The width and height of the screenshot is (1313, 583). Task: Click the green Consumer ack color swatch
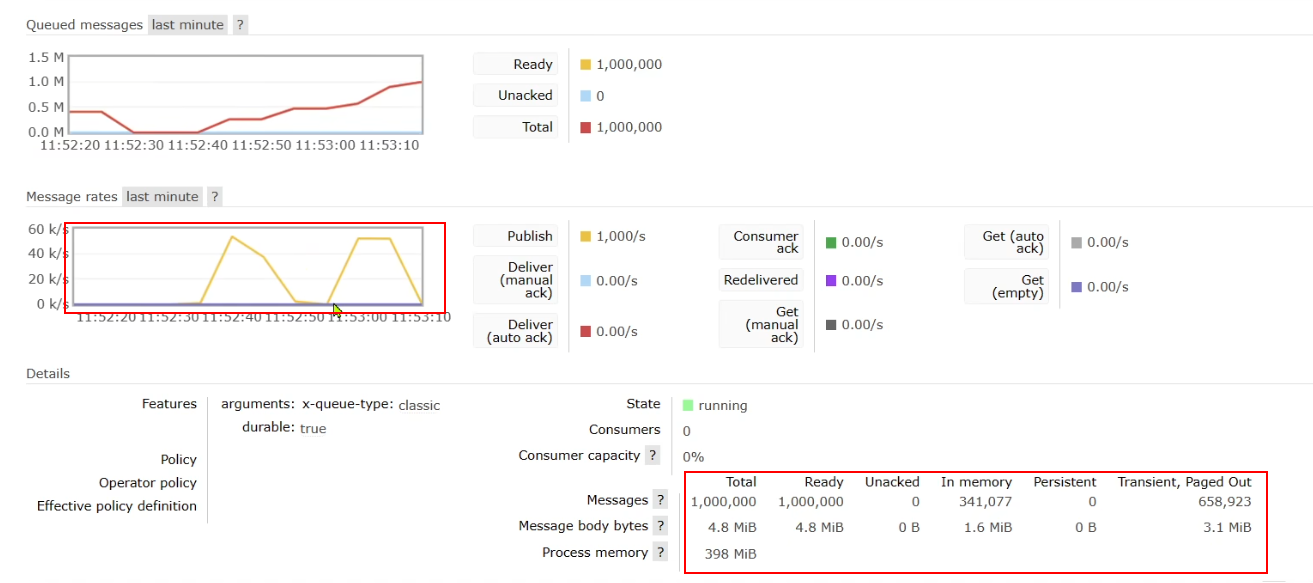point(831,243)
